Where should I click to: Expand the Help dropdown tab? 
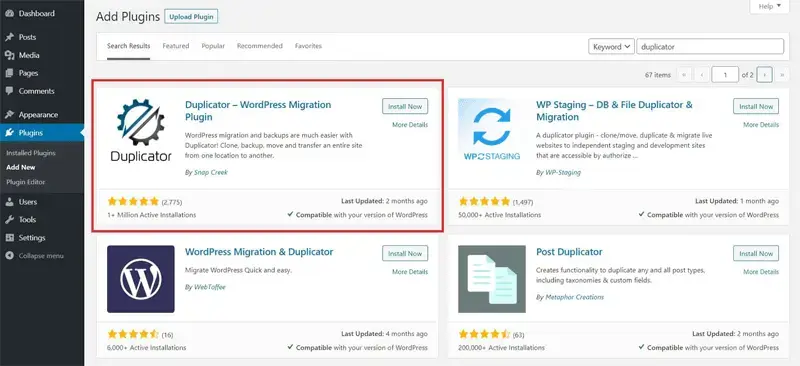pyautogui.click(x=769, y=7)
